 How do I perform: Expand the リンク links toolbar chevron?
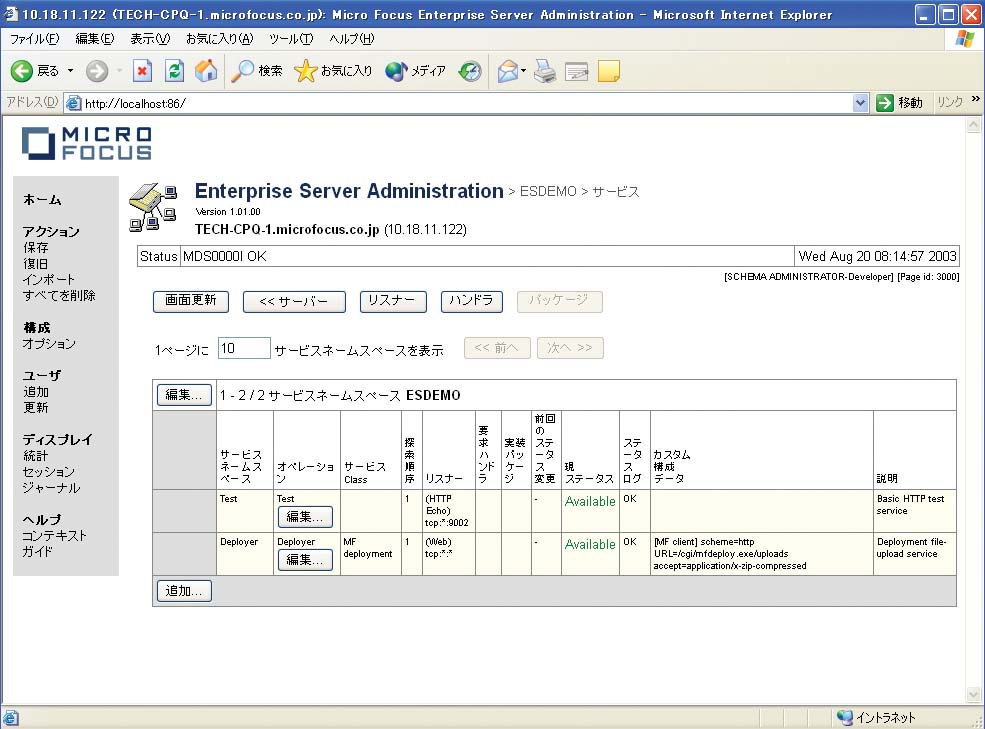tap(976, 99)
